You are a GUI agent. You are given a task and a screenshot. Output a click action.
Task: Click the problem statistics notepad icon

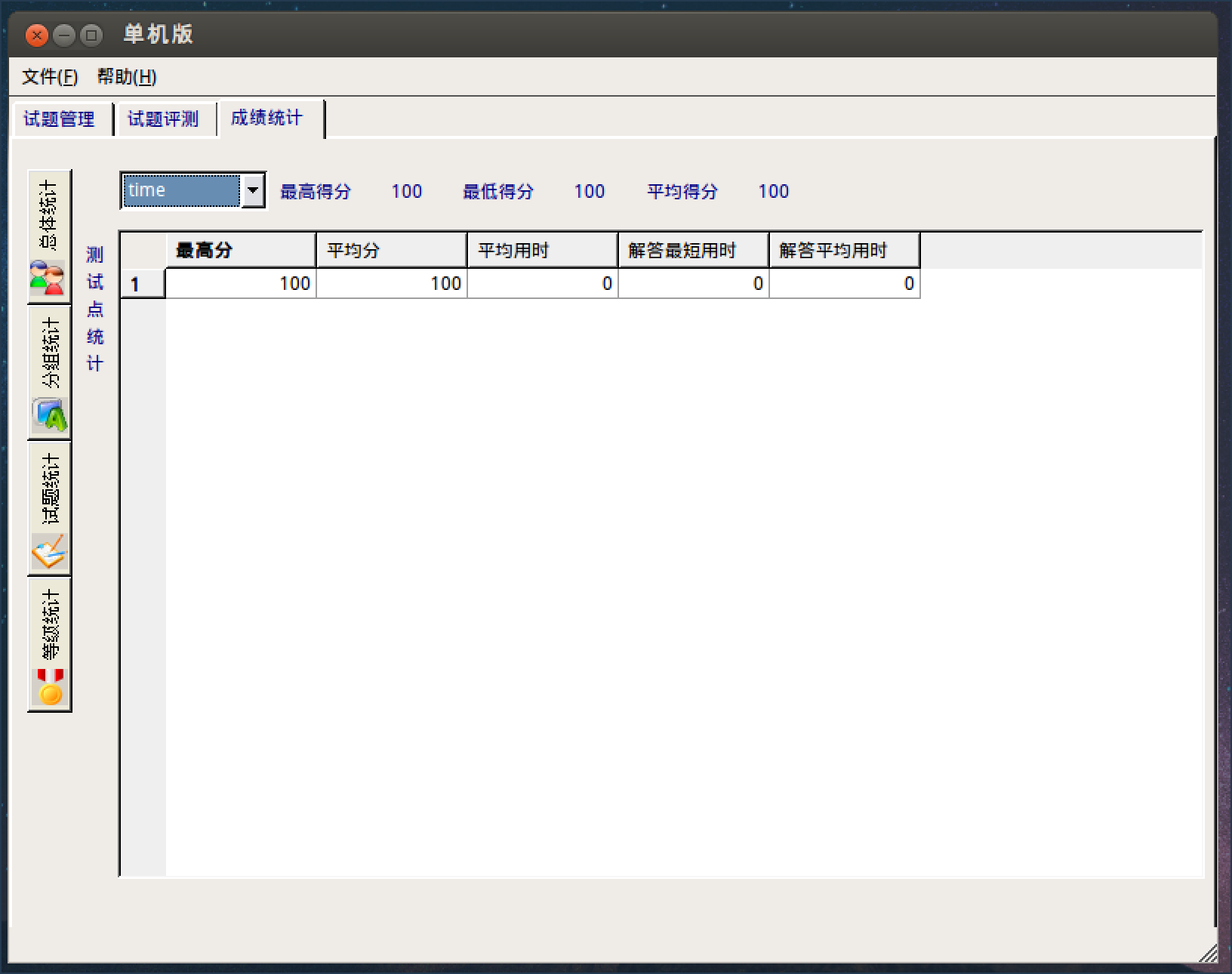pyautogui.click(x=49, y=552)
